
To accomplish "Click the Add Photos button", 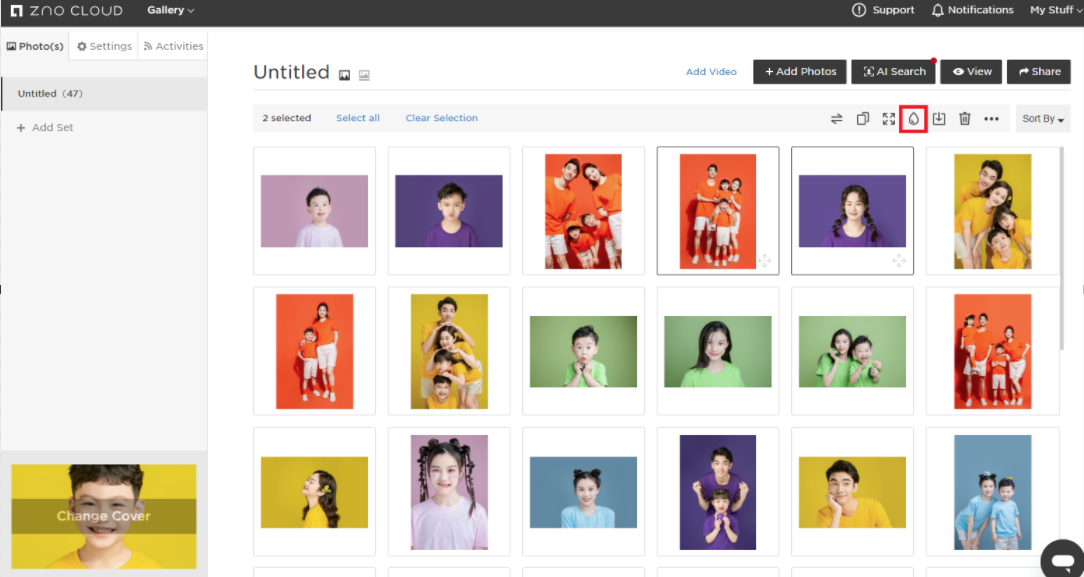I will coord(800,72).
